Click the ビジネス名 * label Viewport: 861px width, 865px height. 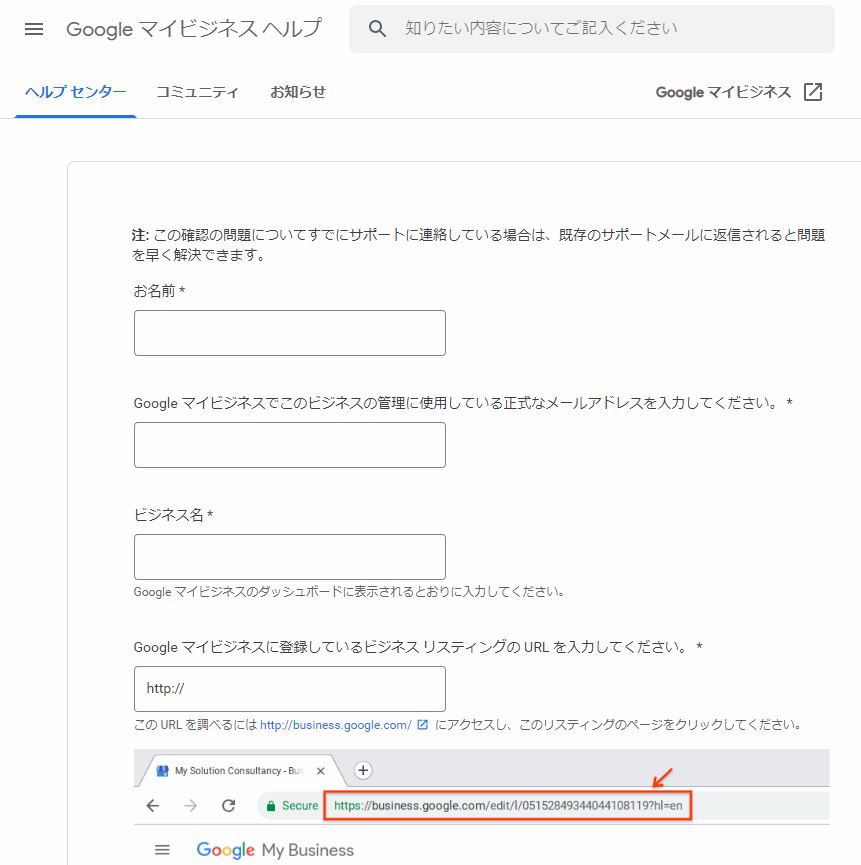point(173,515)
